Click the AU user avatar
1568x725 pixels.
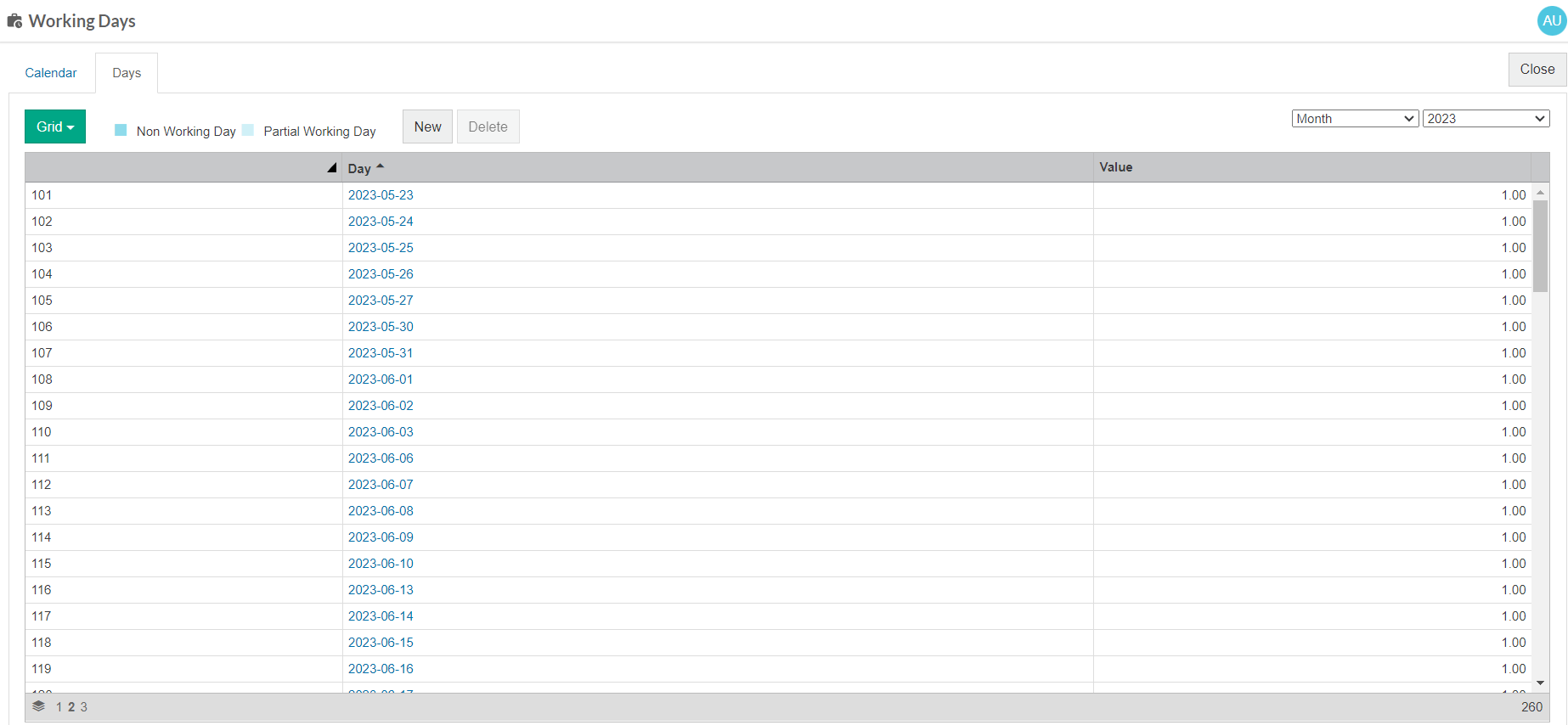click(x=1551, y=21)
